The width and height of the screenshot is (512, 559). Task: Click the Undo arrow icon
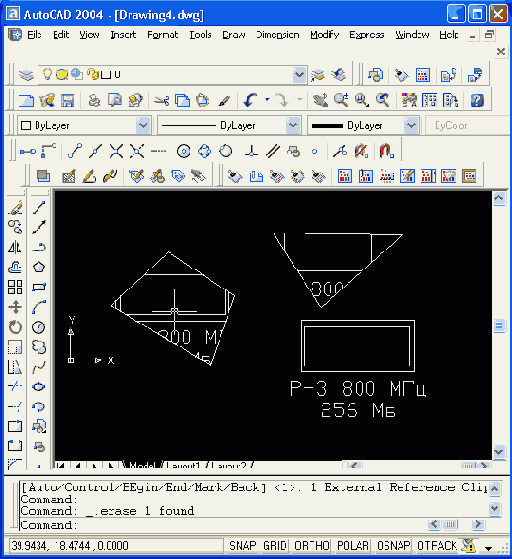click(x=250, y=100)
